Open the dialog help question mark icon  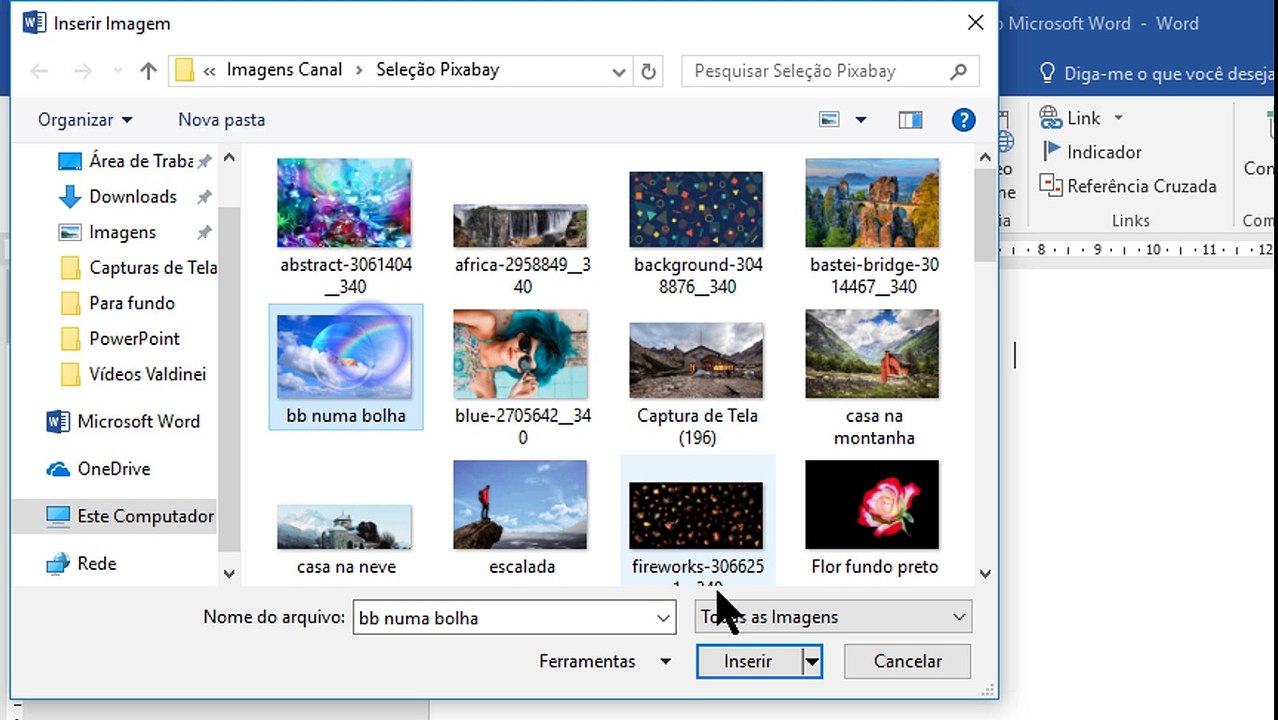pyautogui.click(x=963, y=120)
